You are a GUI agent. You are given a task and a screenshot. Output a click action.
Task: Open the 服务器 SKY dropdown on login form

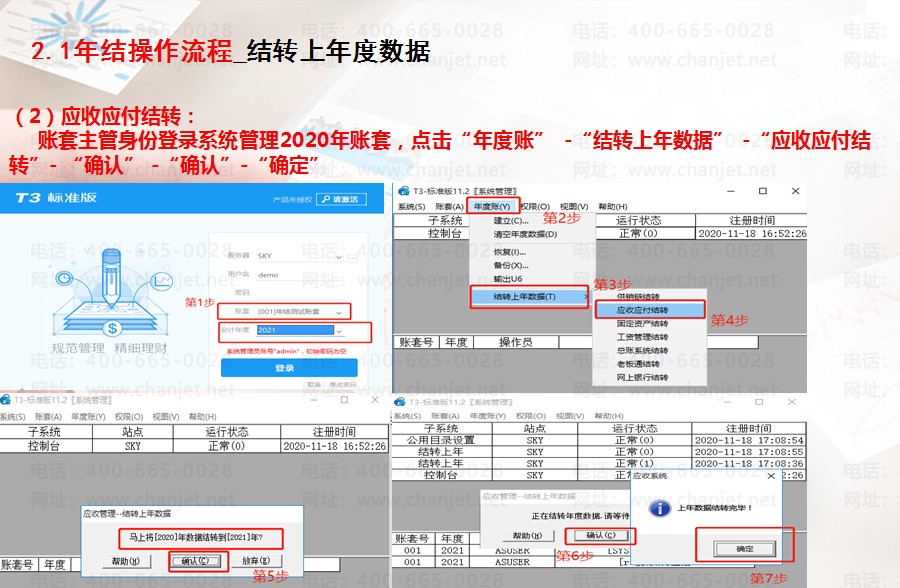pos(339,257)
